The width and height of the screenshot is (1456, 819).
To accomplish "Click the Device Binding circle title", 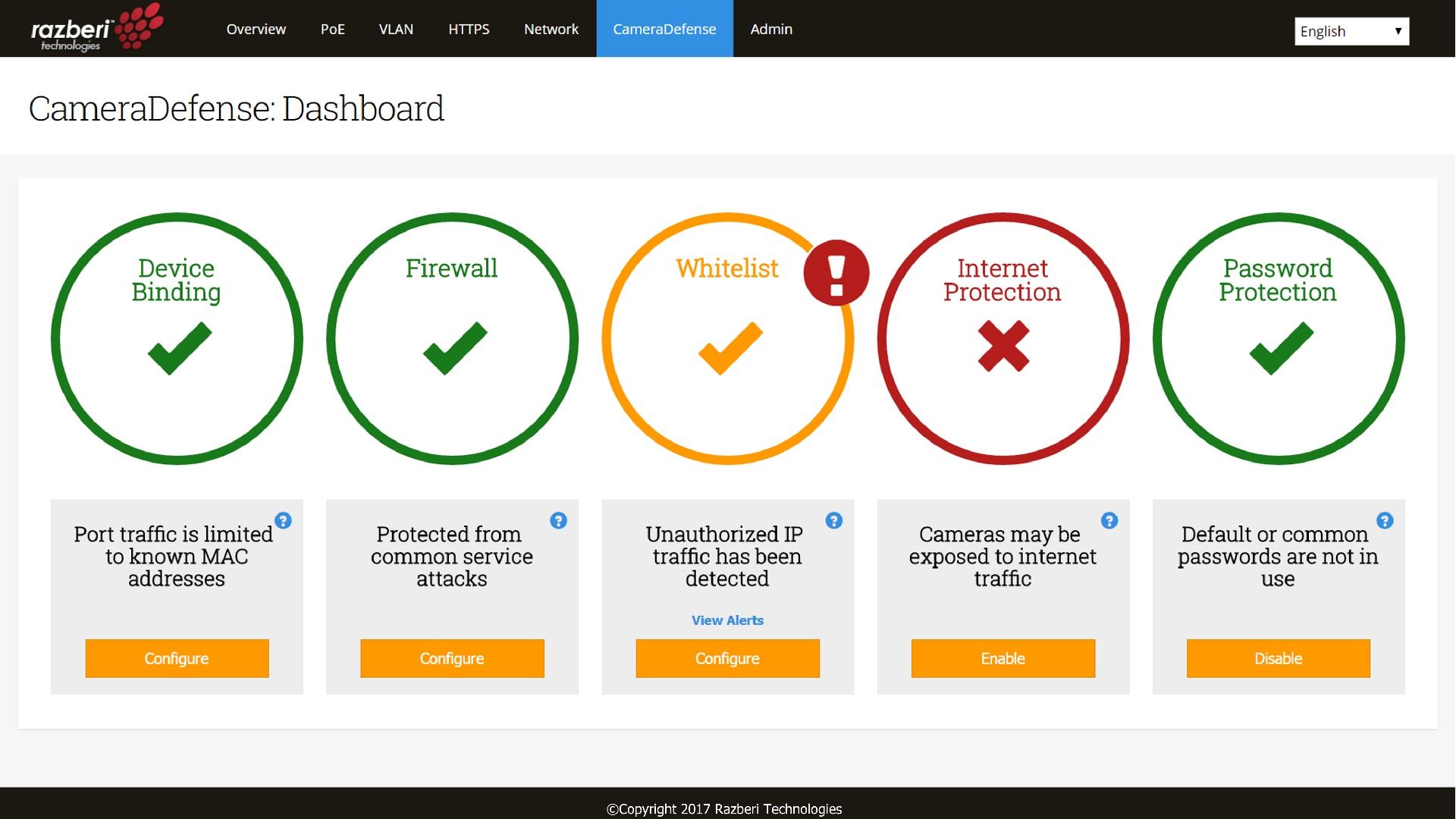I will point(176,280).
